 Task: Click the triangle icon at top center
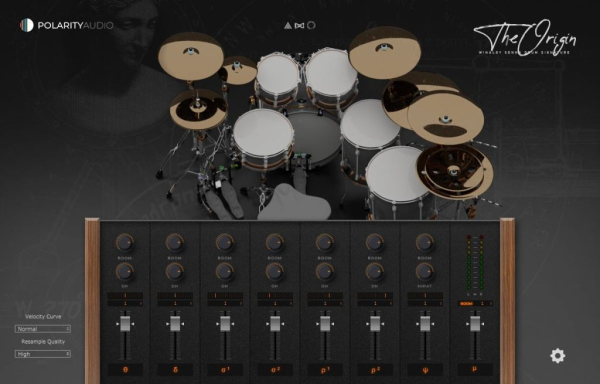coord(288,25)
